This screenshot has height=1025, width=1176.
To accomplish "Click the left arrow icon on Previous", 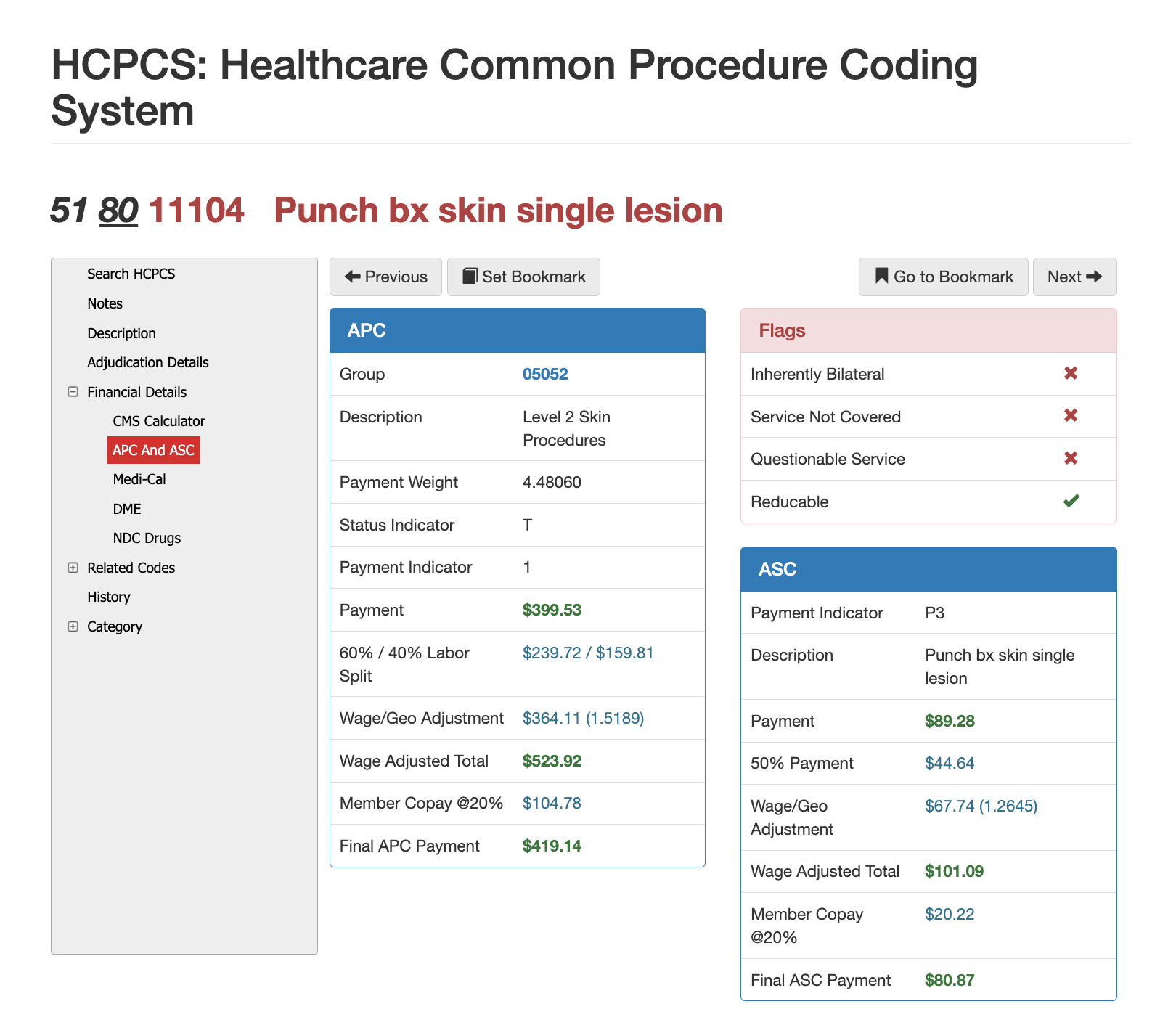I will [354, 277].
